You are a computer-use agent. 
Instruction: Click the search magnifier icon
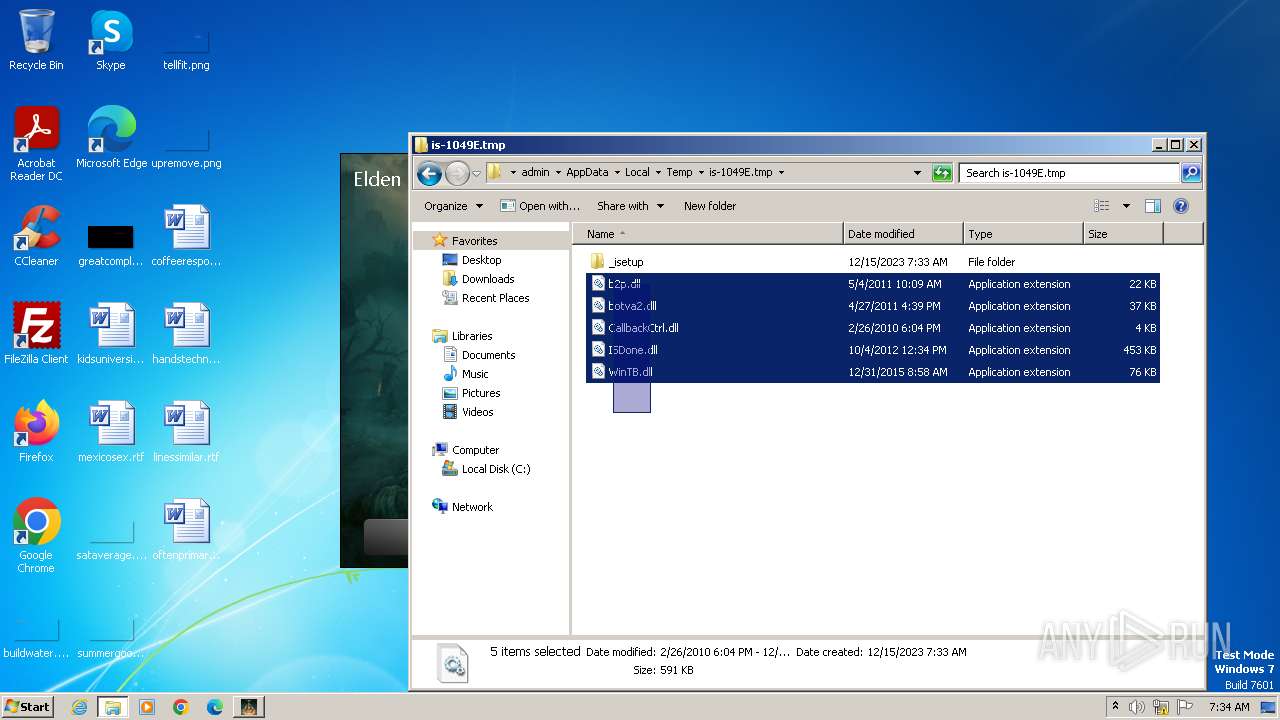click(1190, 173)
